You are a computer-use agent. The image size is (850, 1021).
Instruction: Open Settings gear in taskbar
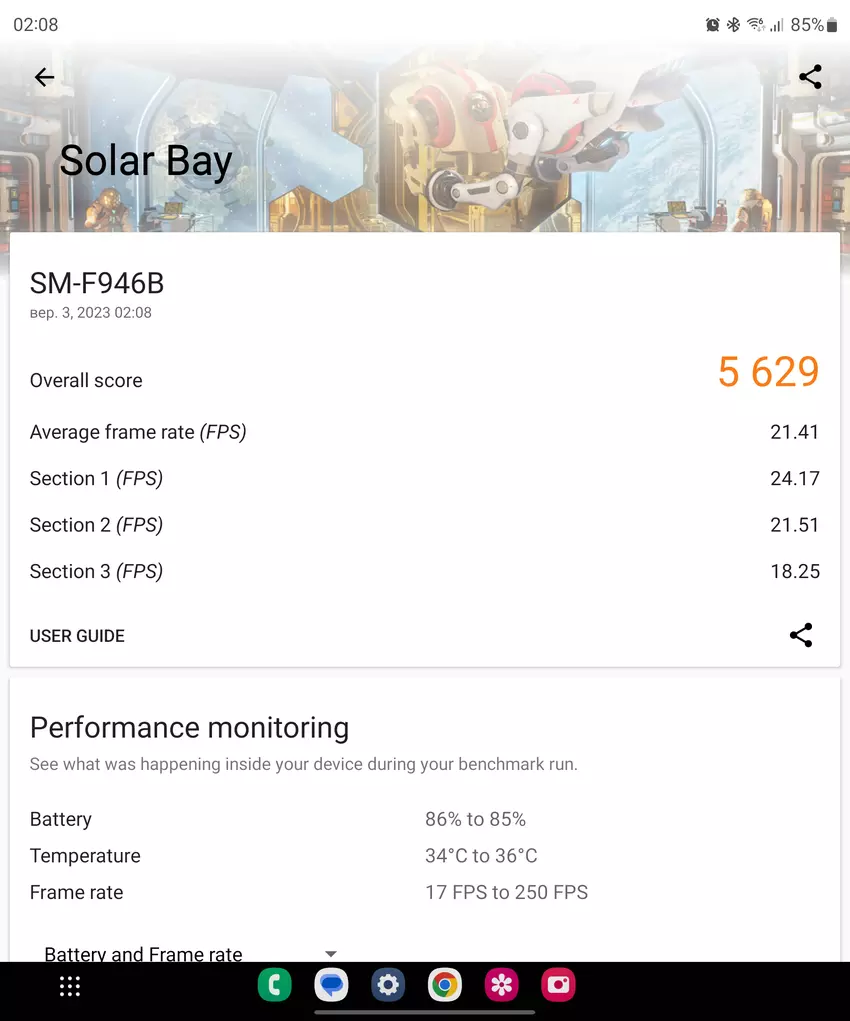tap(388, 986)
